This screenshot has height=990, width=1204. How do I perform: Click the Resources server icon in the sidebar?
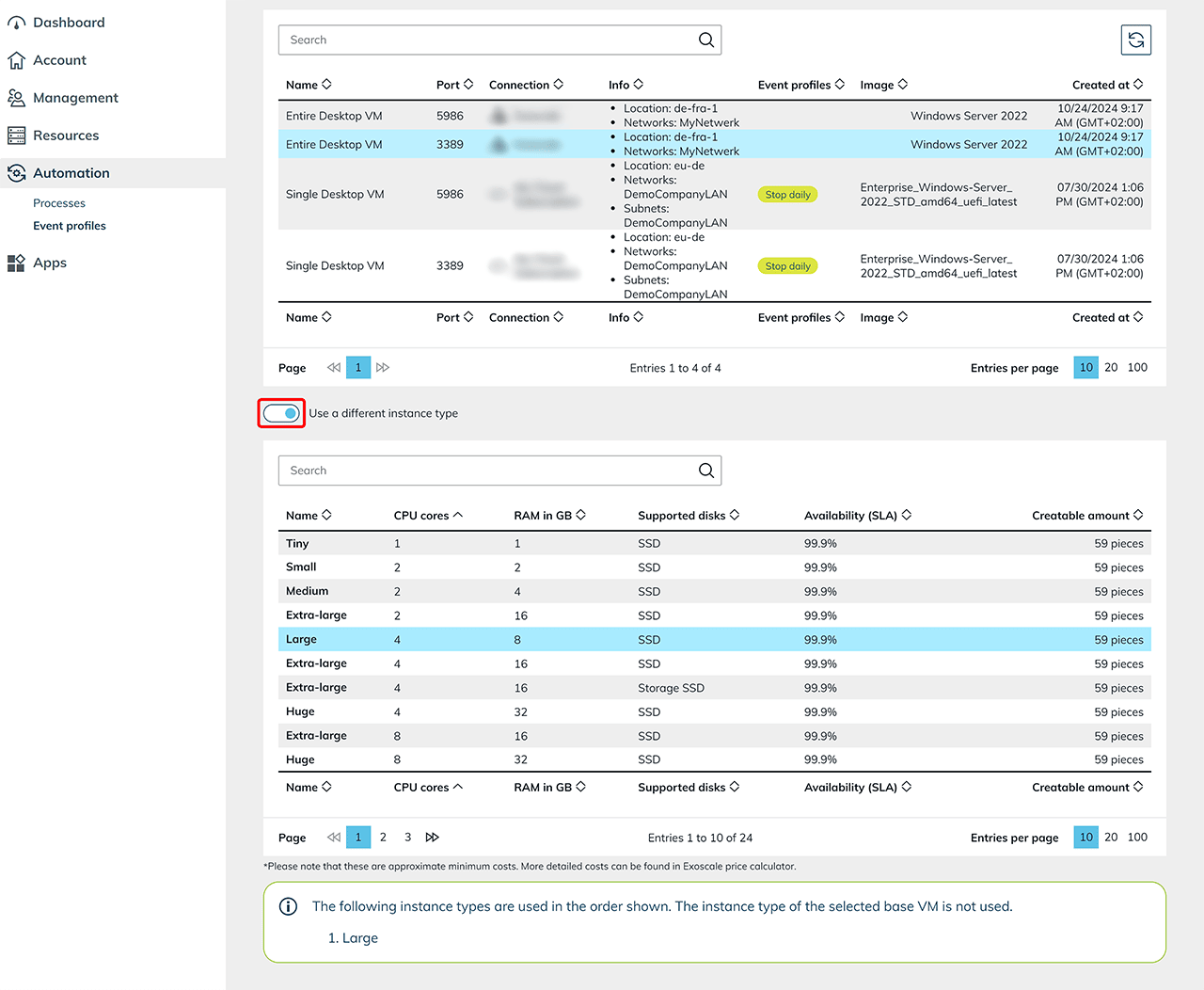pyautogui.click(x=17, y=136)
